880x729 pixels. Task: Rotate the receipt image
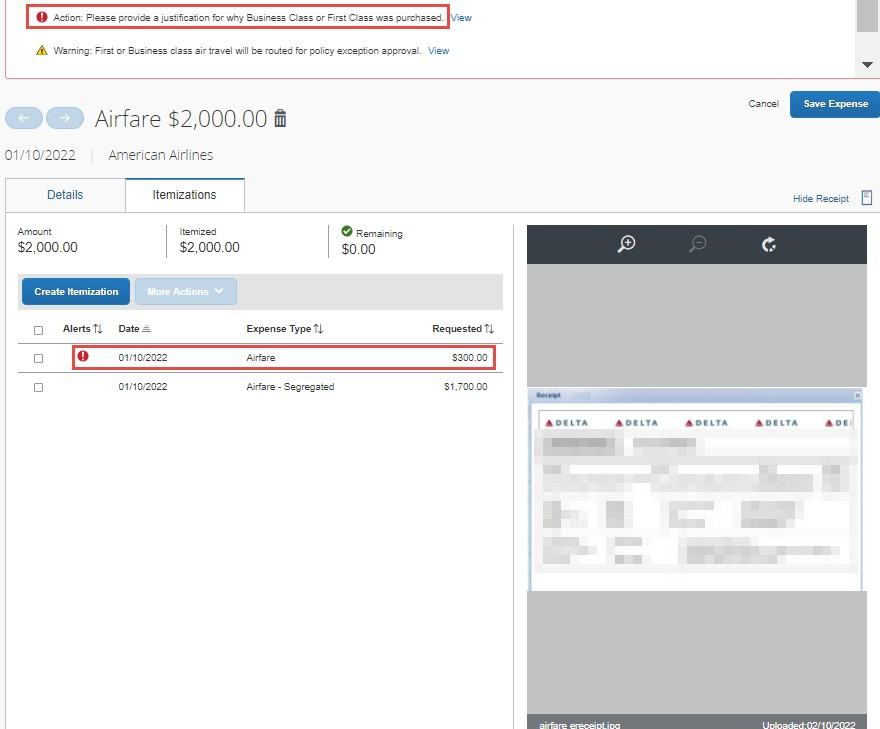click(x=769, y=243)
